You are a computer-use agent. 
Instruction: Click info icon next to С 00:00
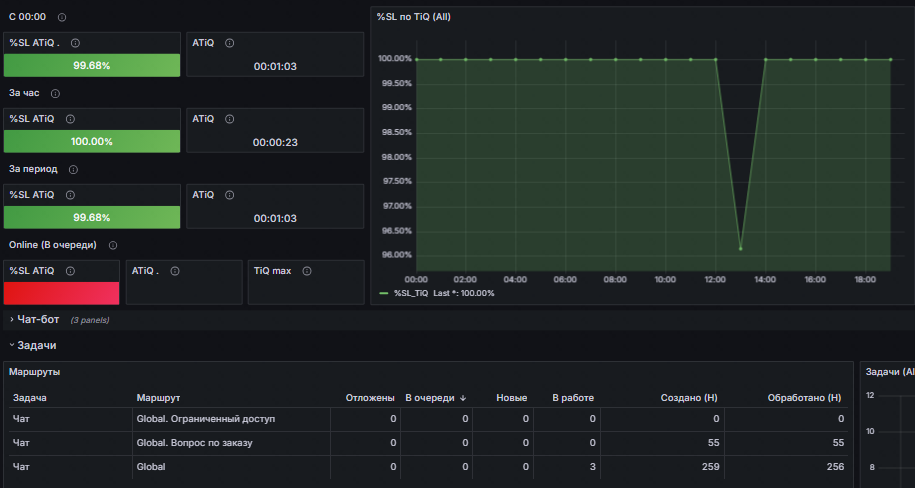[x=62, y=18]
